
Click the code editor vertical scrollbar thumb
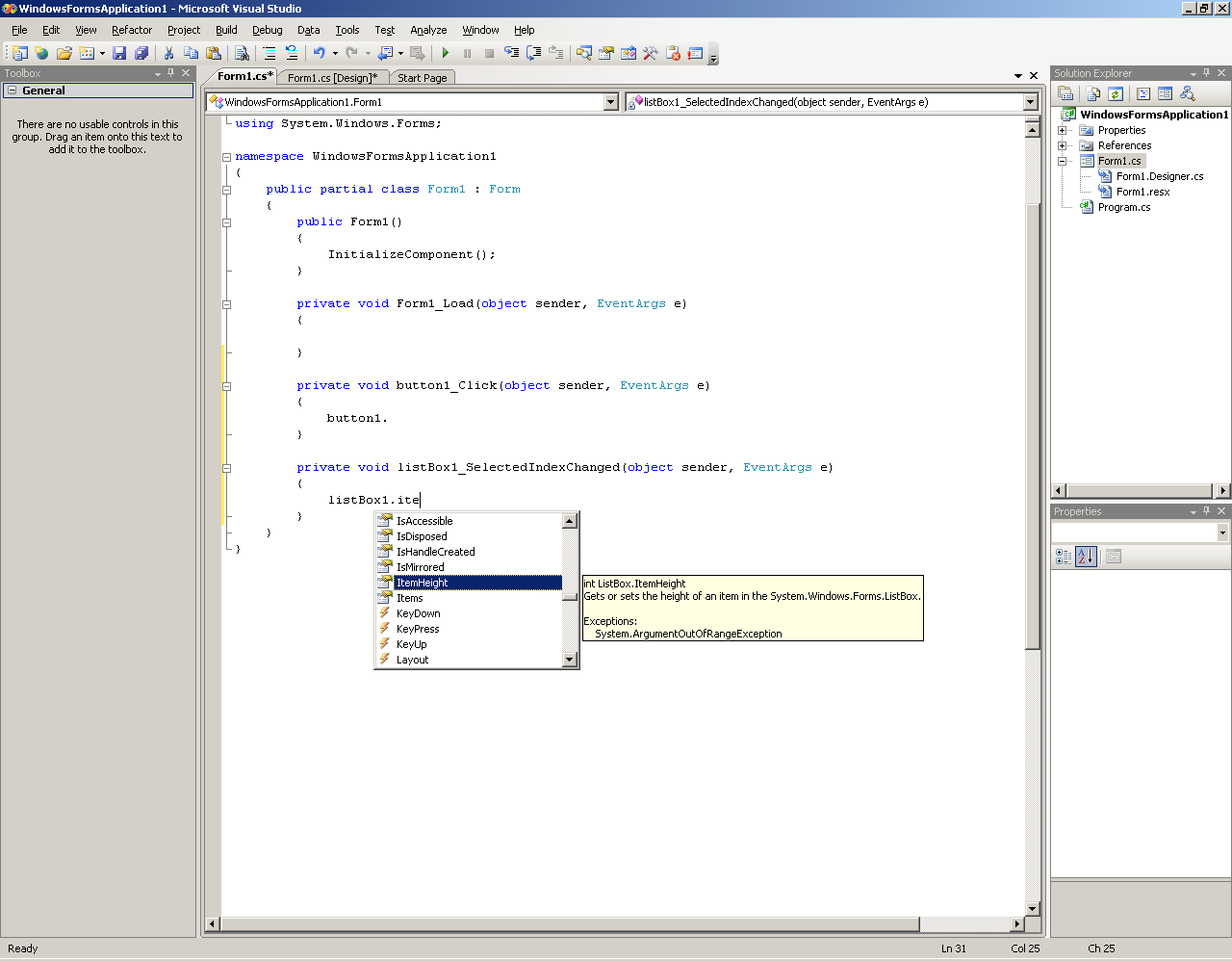pyautogui.click(x=1032, y=427)
